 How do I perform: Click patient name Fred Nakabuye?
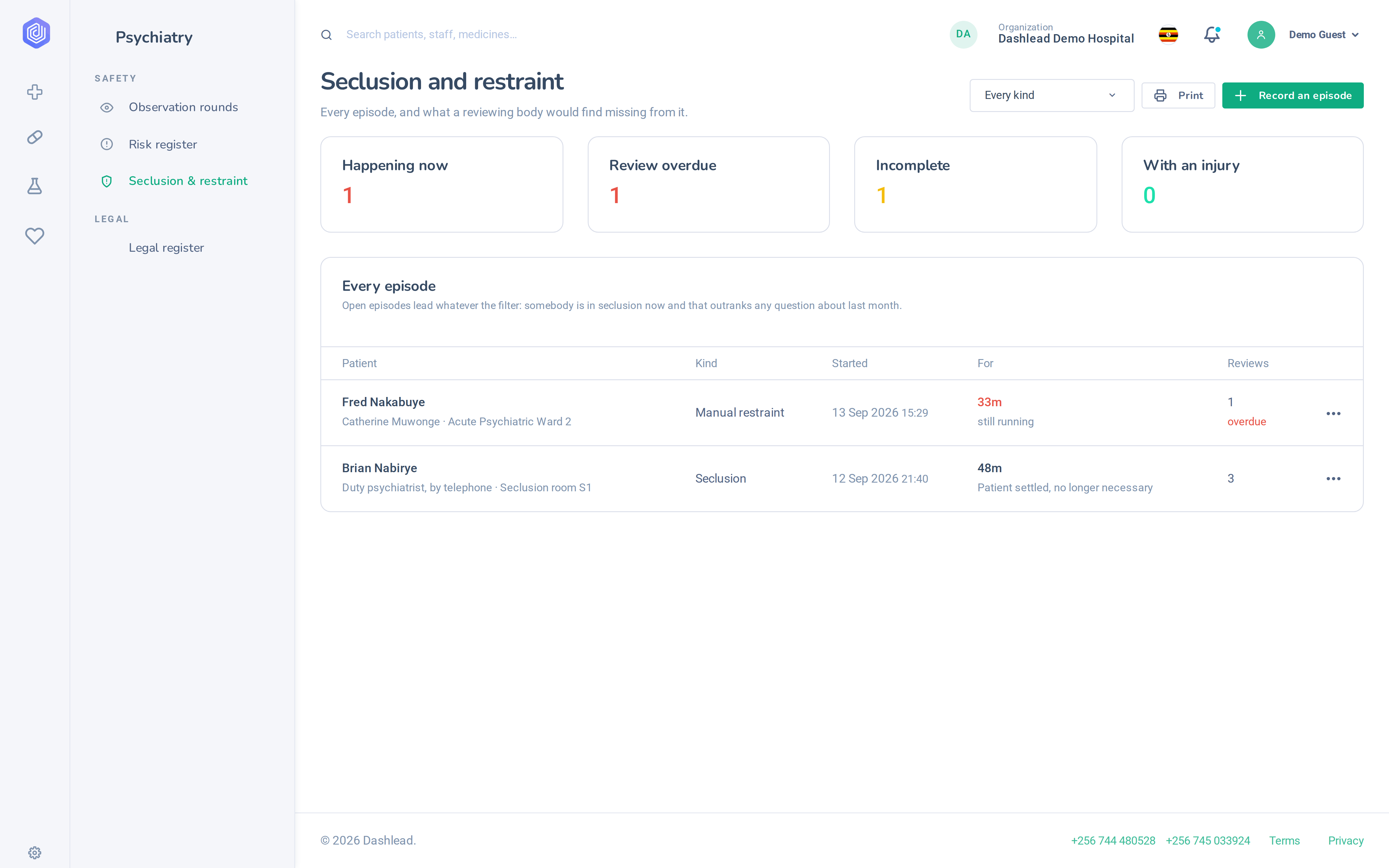(383, 402)
